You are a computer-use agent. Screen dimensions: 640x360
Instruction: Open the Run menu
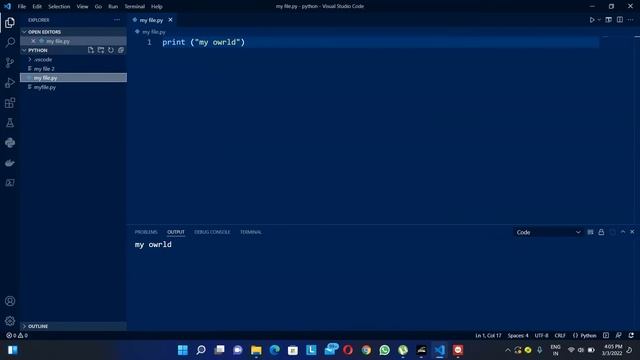pyautogui.click(x=113, y=6)
